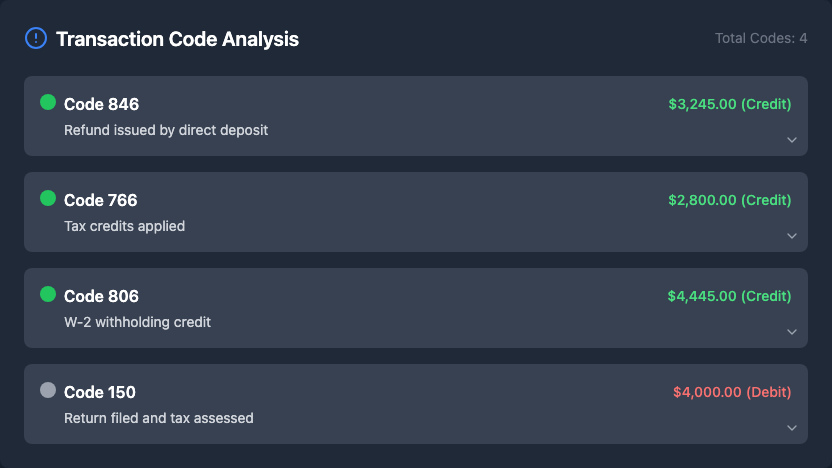This screenshot has height=468, width=832.
Task: Click the Transaction Code Analysis title
Action: (x=177, y=40)
